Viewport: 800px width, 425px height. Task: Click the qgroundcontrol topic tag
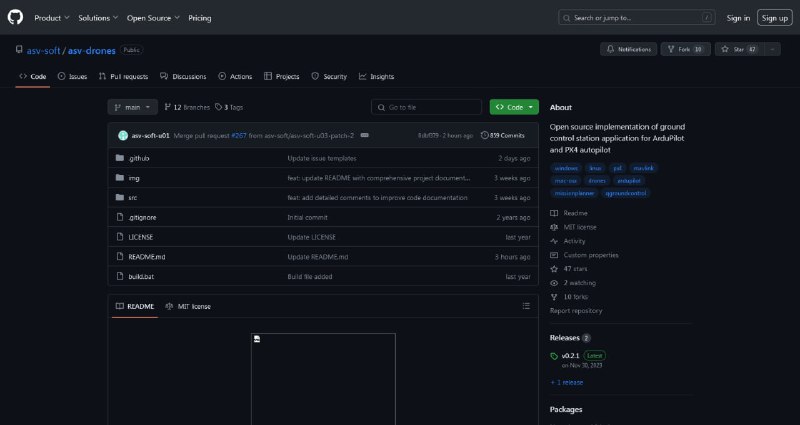[x=625, y=193]
